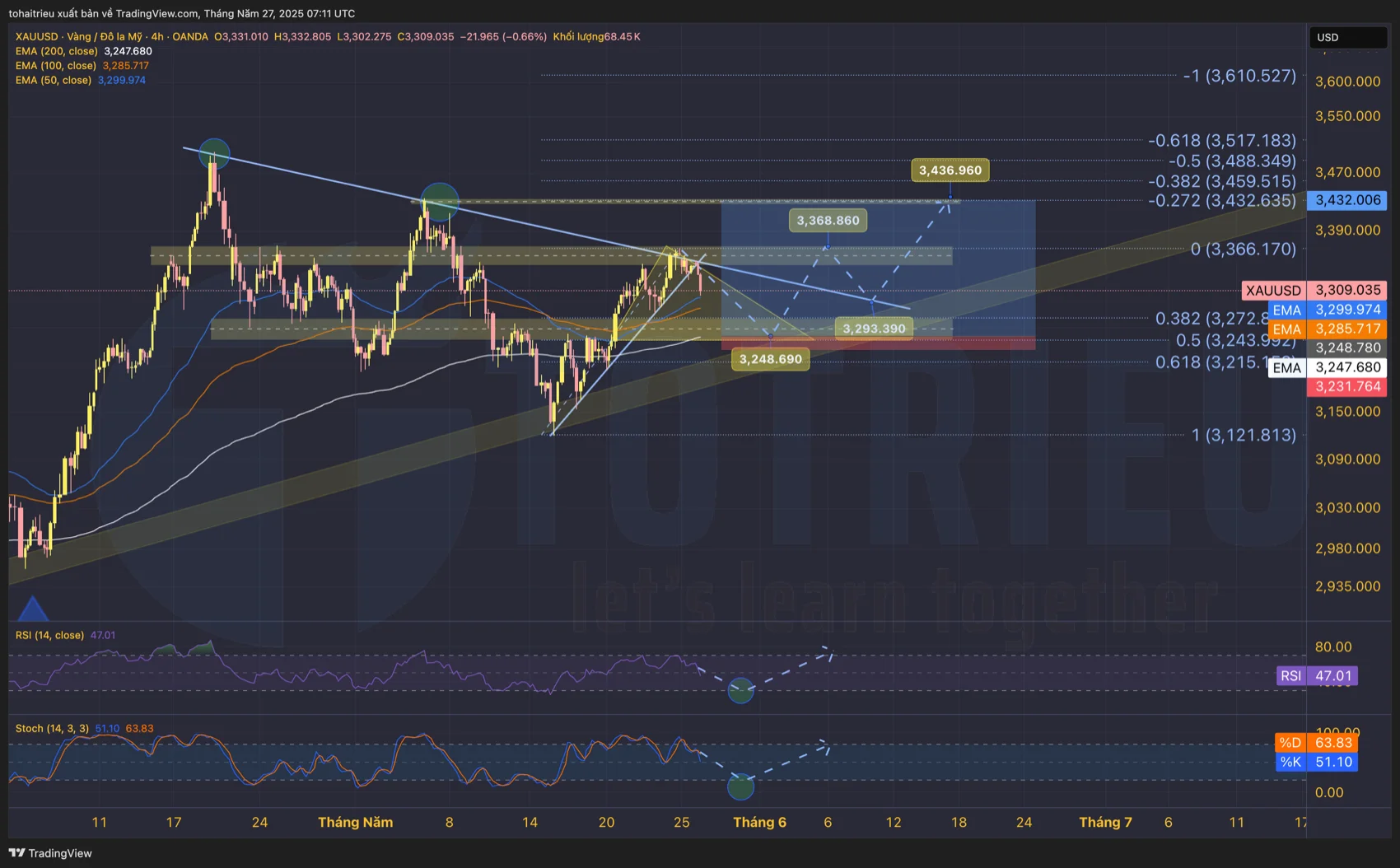Select the 3,436.960 target price label
Screen dimensions: 1400x868
tap(950, 170)
